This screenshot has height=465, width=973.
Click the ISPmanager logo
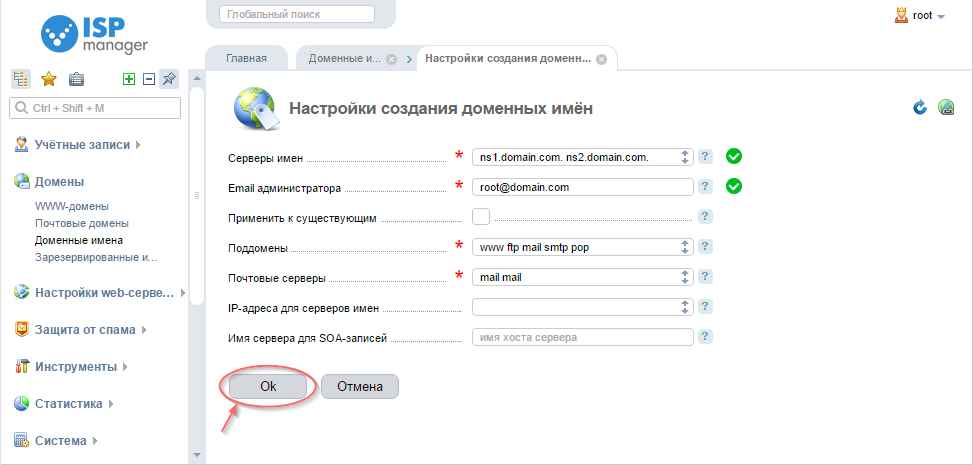click(94, 34)
